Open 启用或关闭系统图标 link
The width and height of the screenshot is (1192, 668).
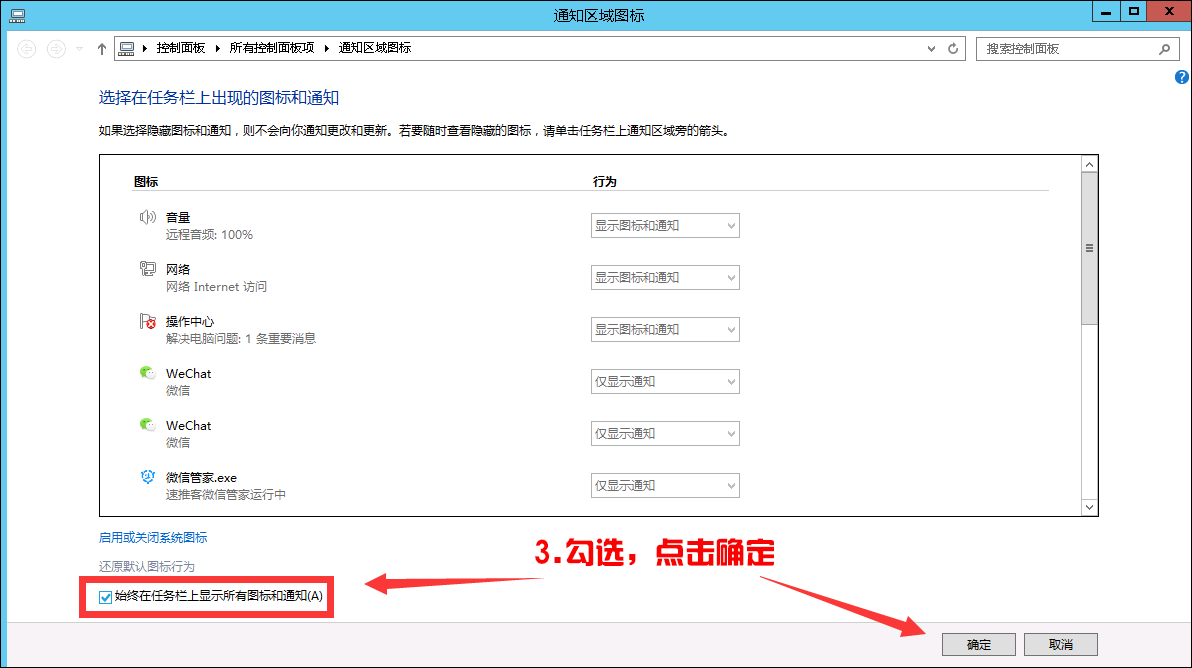(150, 537)
